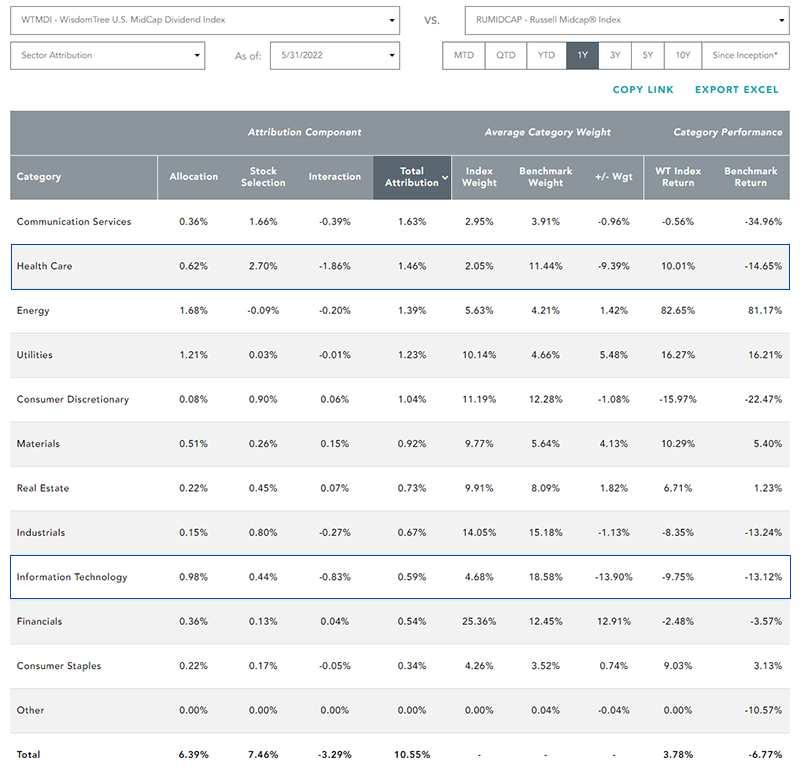Viewport: 800px width, 777px height.
Task: Click the Financials row label
Action: coord(39,621)
